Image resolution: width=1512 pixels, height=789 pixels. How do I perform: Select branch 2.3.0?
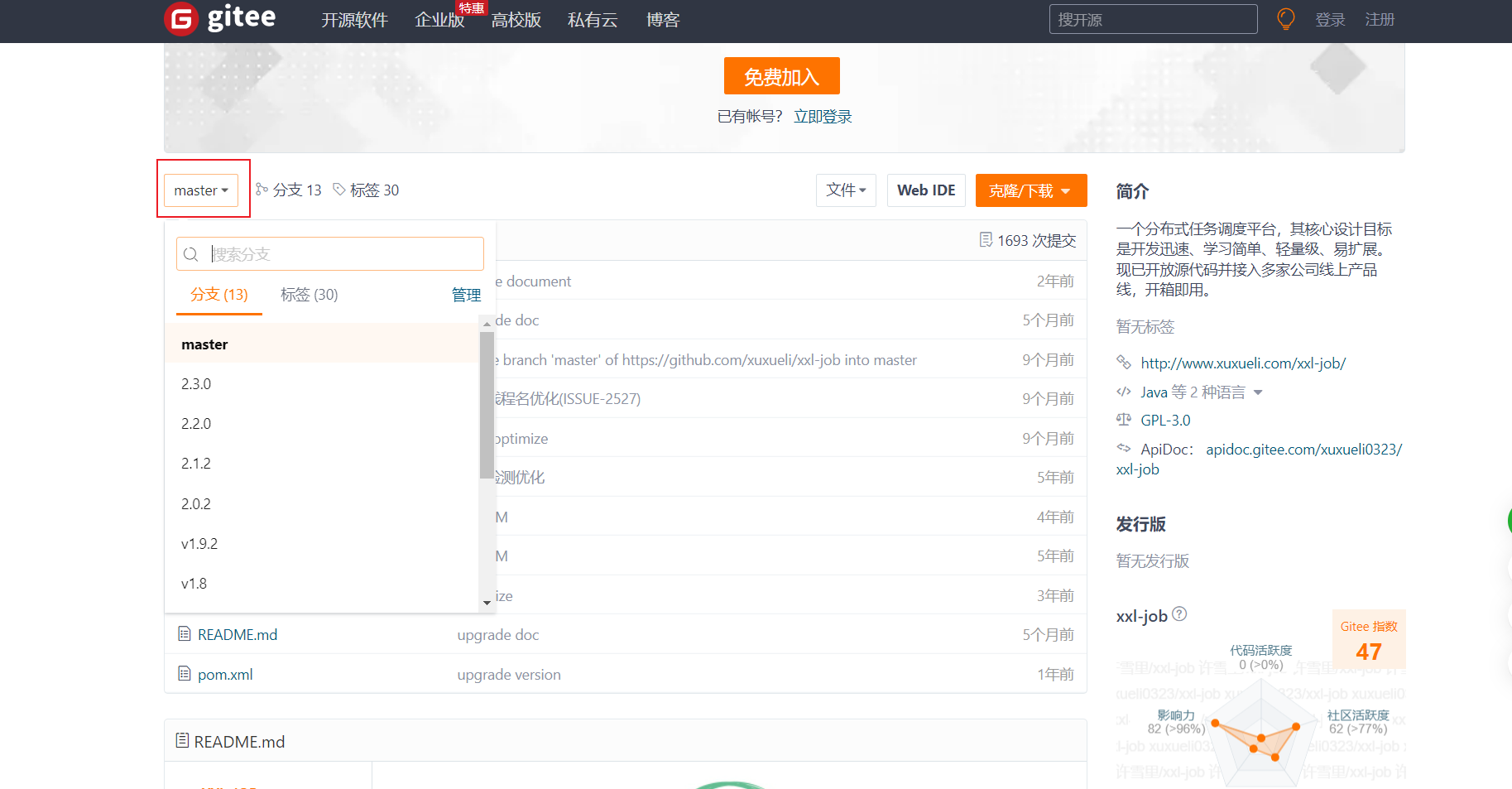(322, 384)
